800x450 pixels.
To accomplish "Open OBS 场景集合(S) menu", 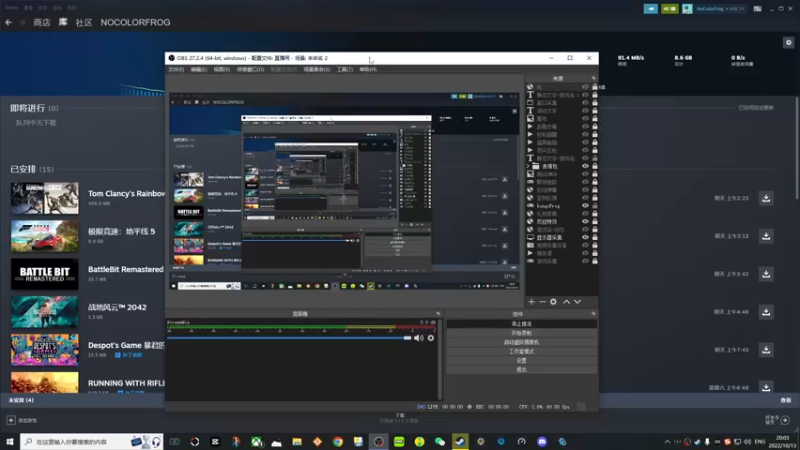I will [x=317, y=69].
